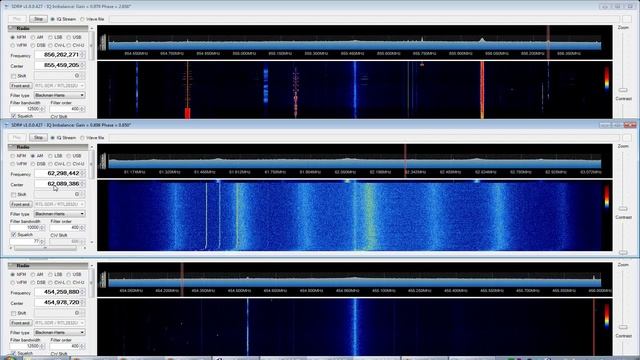Enable Shift checkbox in top window
The width and height of the screenshot is (640, 360).
(13, 76)
